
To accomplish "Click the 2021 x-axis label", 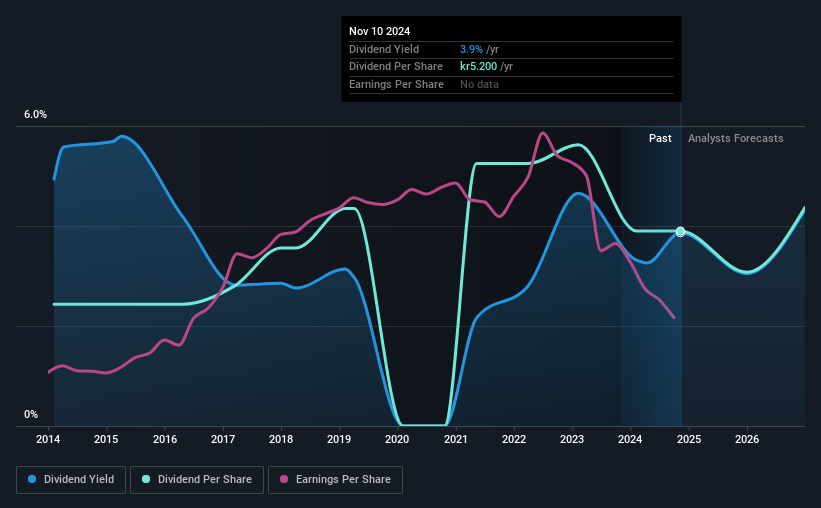I will click(x=456, y=439).
